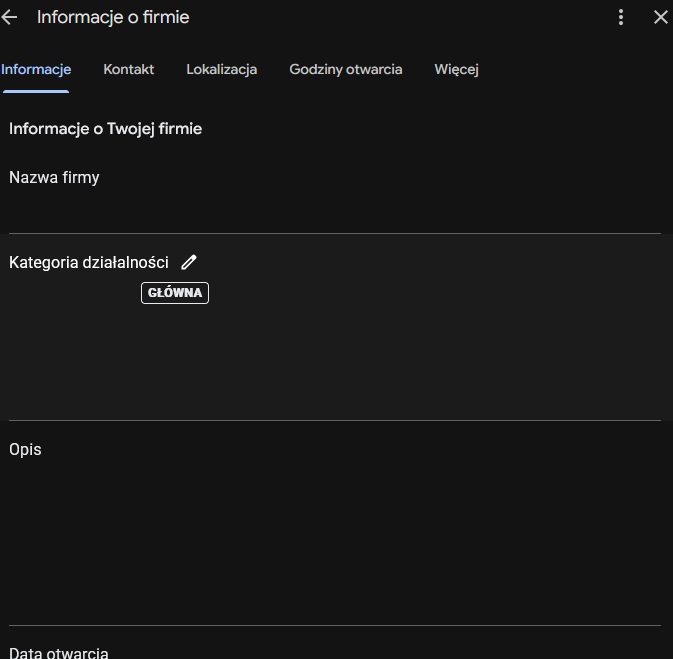Close the Informacje o firmie panel
The width and height of the screenshot is (673, 659).
point(661,17)
